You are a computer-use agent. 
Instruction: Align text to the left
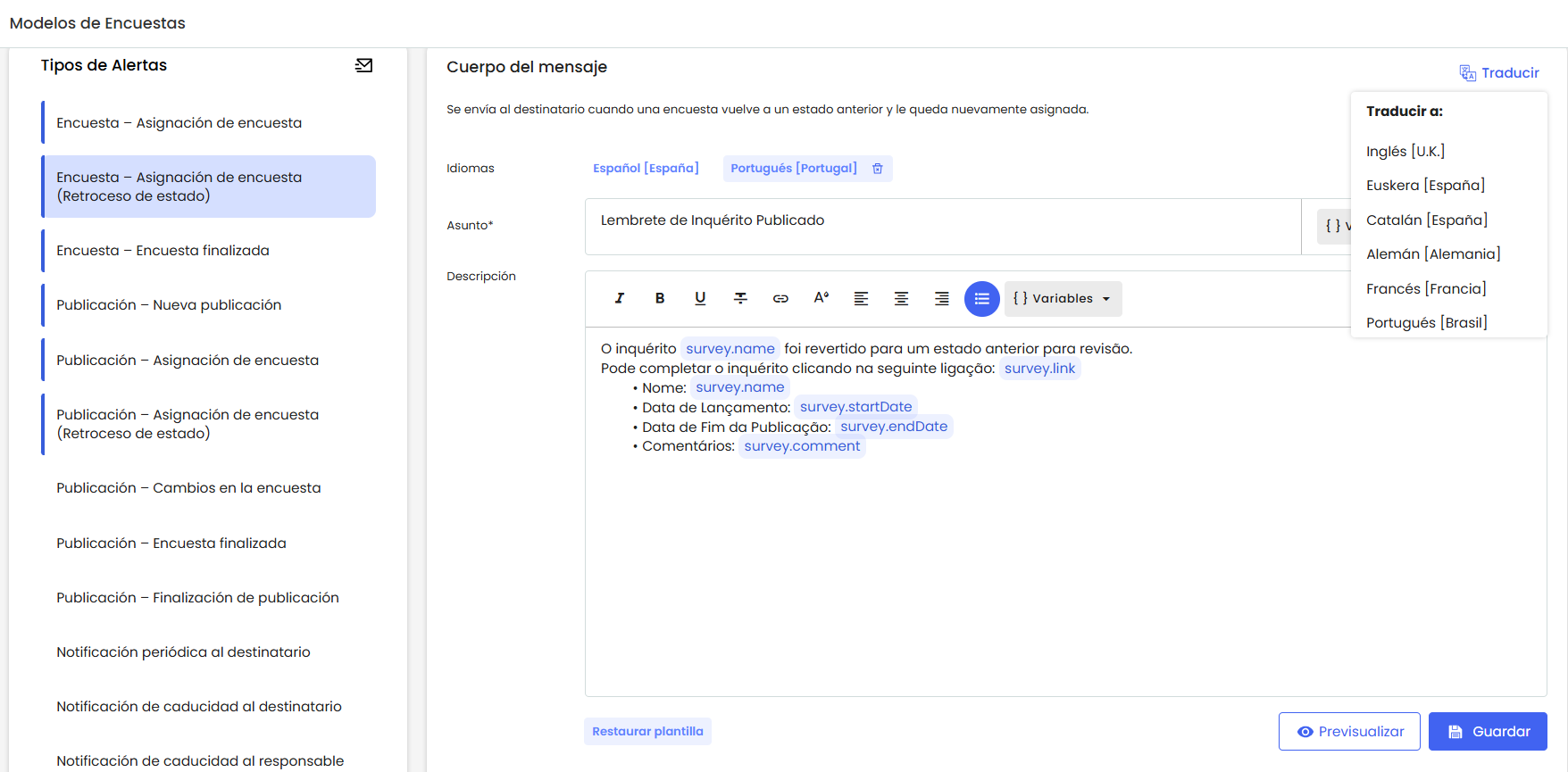(x=861, y=298)
